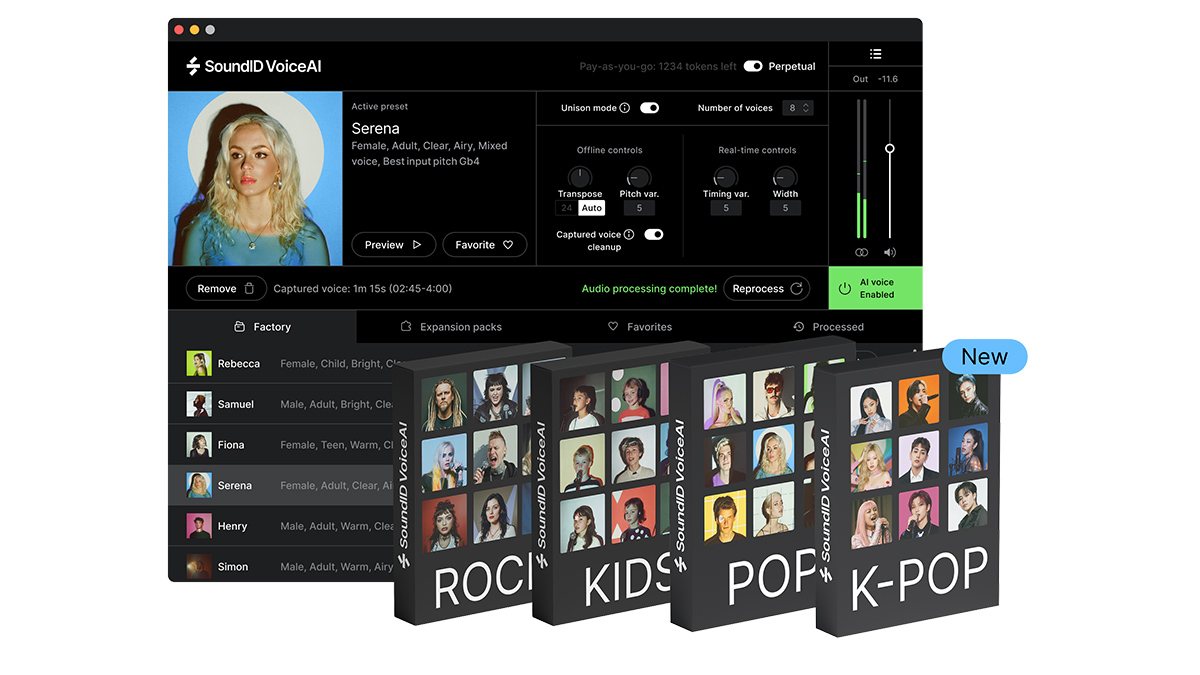Image resolution: width=1200 pixels, height=675 pixels.
Task: Click Rebecca's avatar in the preset list
Action: tap(199, 364)
